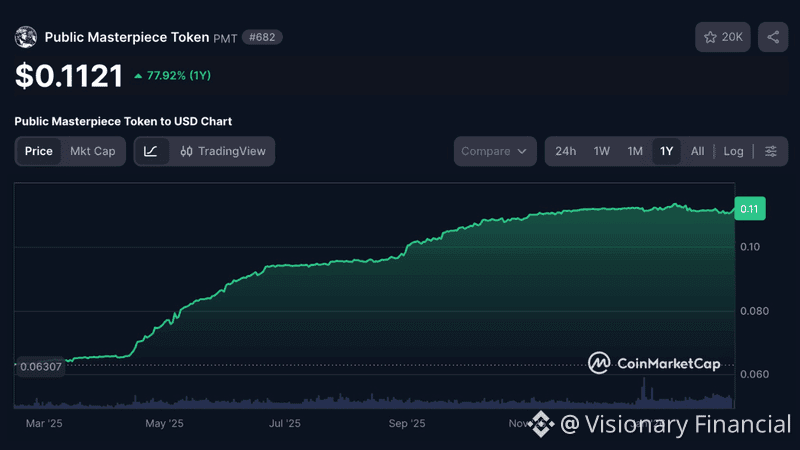This screenshot has width=800, height=450.
Task: Click the CoinMarketCap logo on chart
Action: tap(654, 363)
